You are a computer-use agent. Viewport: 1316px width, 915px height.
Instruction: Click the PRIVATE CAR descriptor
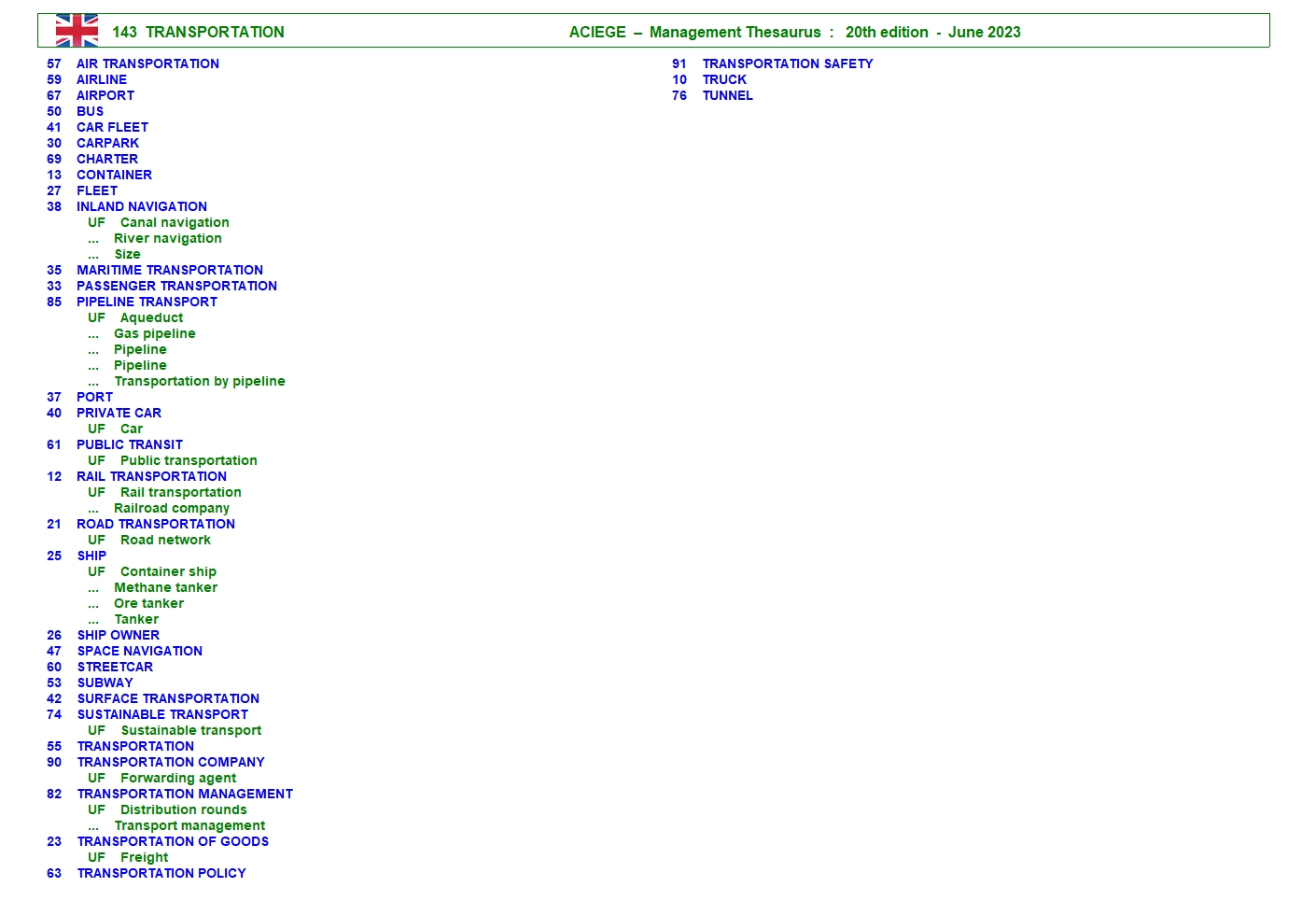(119, 413)
